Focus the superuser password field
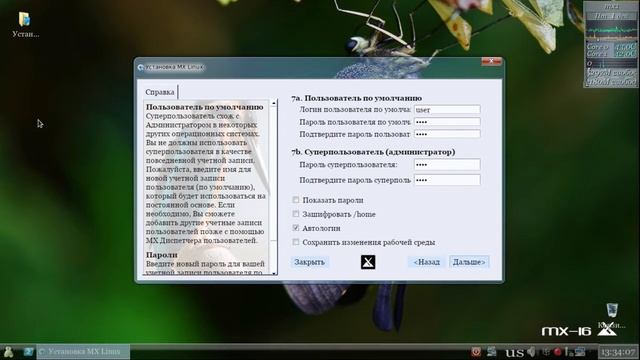640x360 pixels. click(x=447, y=164)
